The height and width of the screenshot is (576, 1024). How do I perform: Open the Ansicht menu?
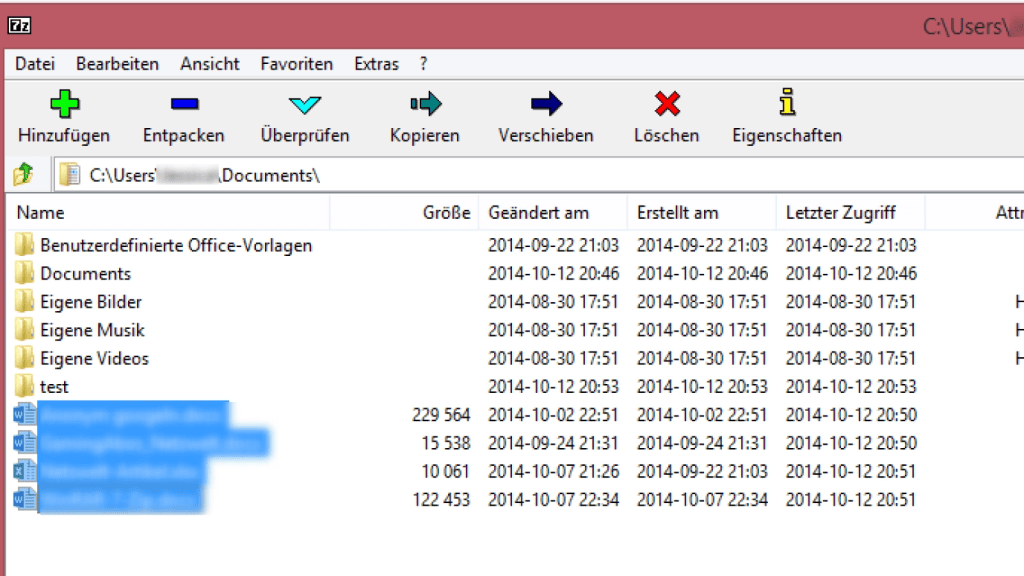point(209,63)
